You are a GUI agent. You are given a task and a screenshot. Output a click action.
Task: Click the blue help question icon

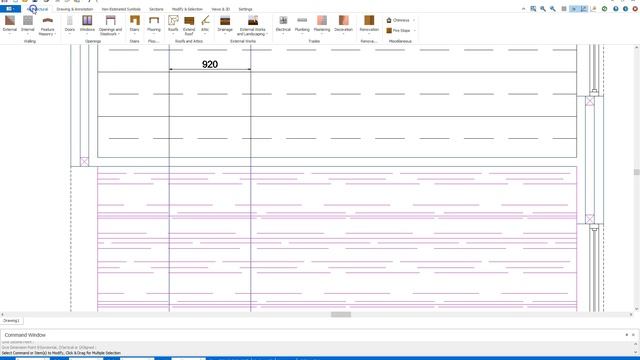(x=616, y=9)
